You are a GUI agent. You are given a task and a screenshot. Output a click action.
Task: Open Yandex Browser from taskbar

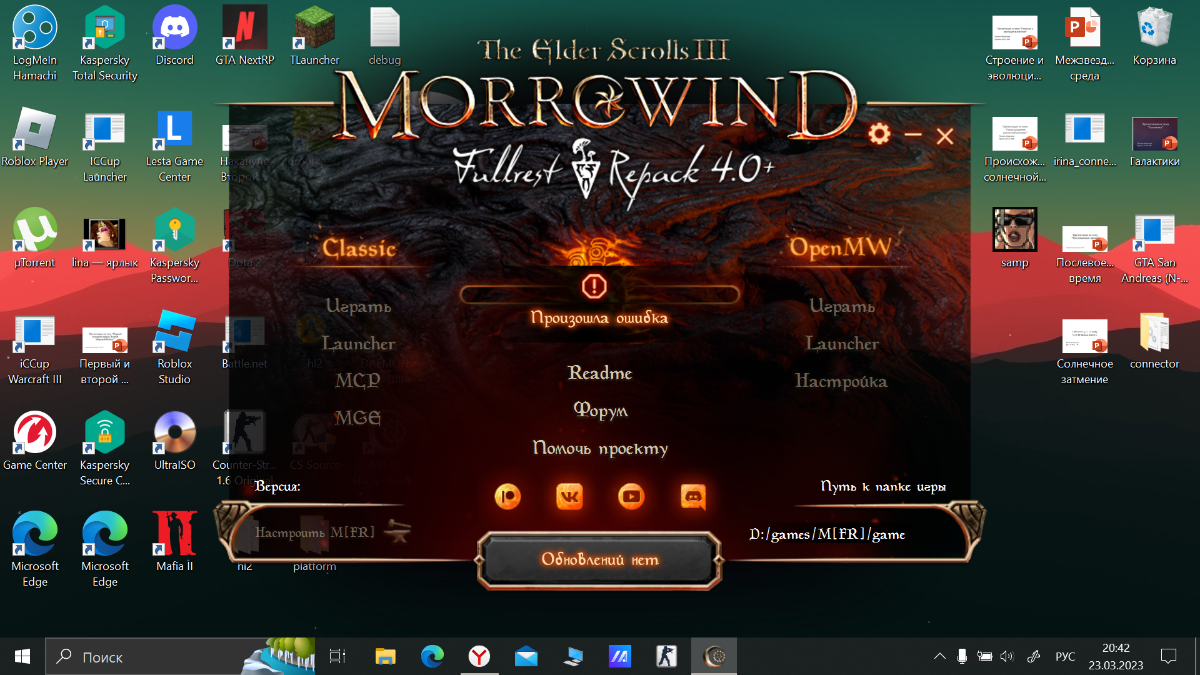[x=480, y=656]
